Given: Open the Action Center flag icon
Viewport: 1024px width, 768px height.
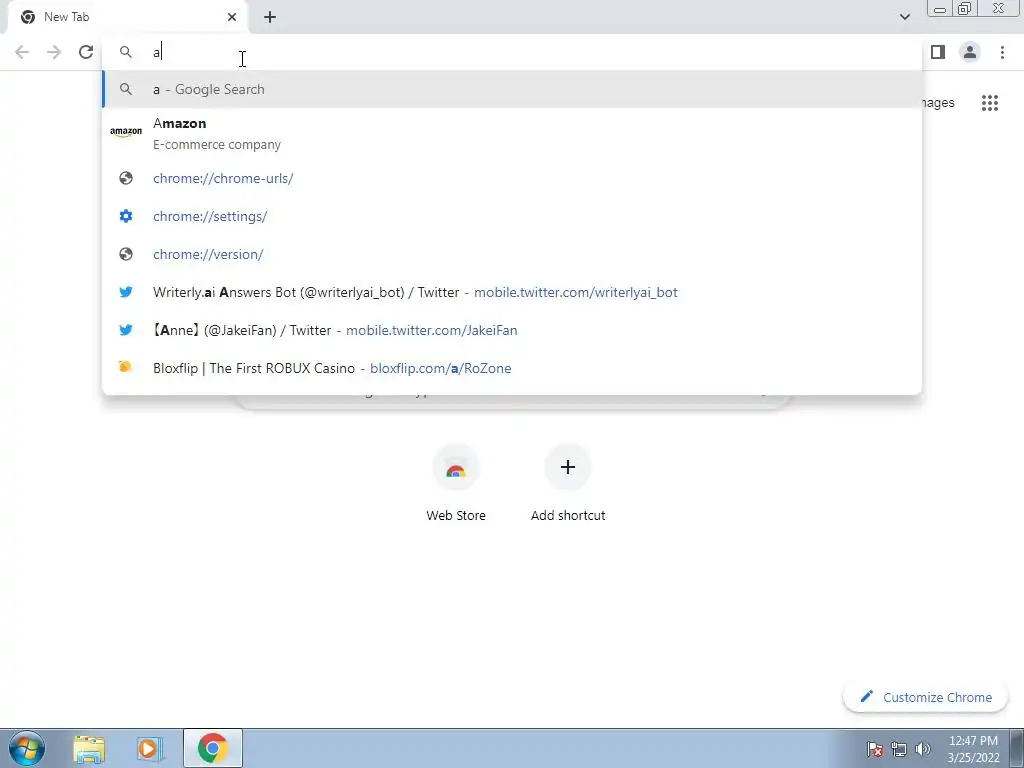Looking at the screenshot, I should [x=875, y=749].
